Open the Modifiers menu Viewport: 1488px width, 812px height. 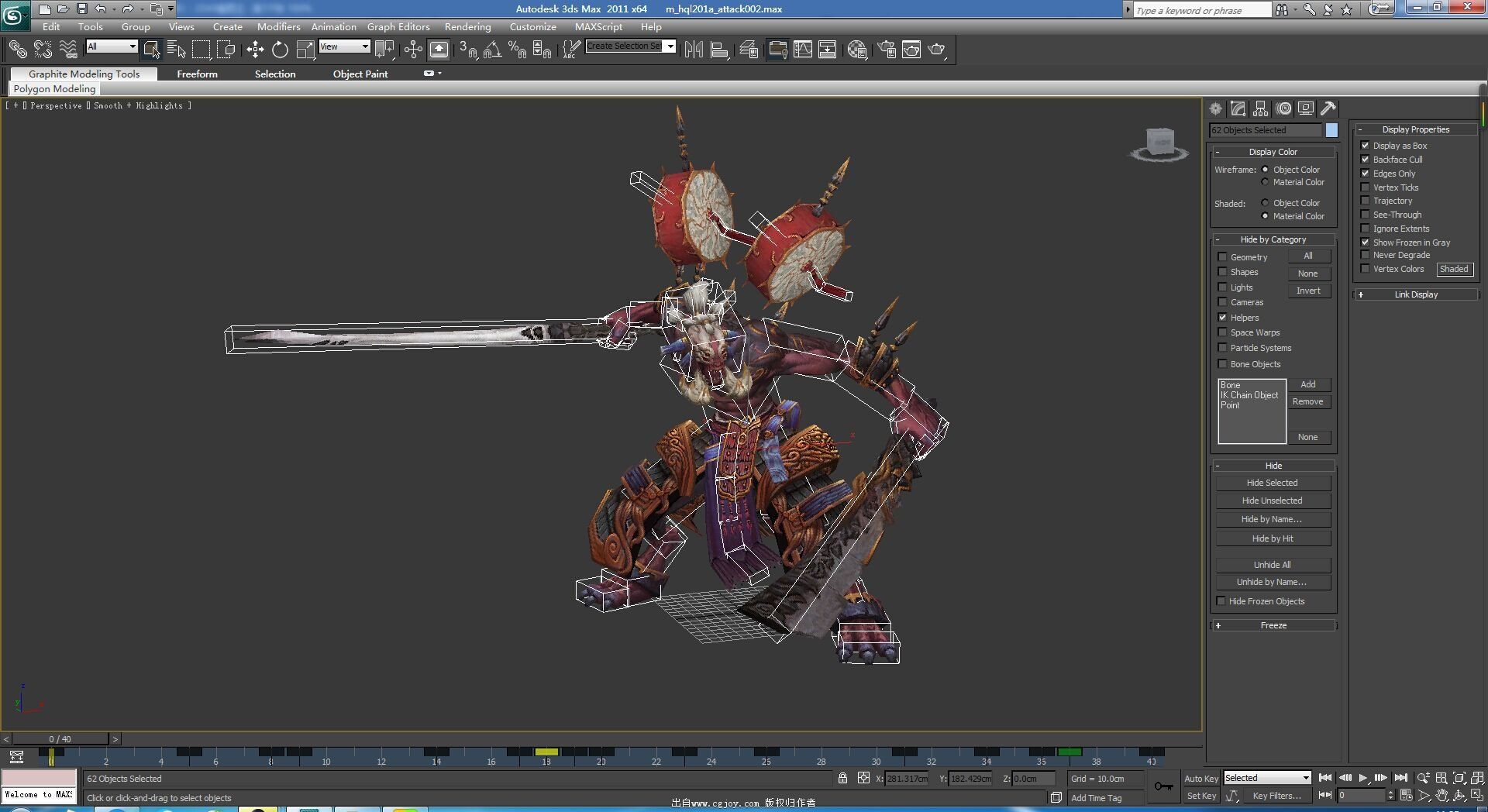[x=279, y=26]
